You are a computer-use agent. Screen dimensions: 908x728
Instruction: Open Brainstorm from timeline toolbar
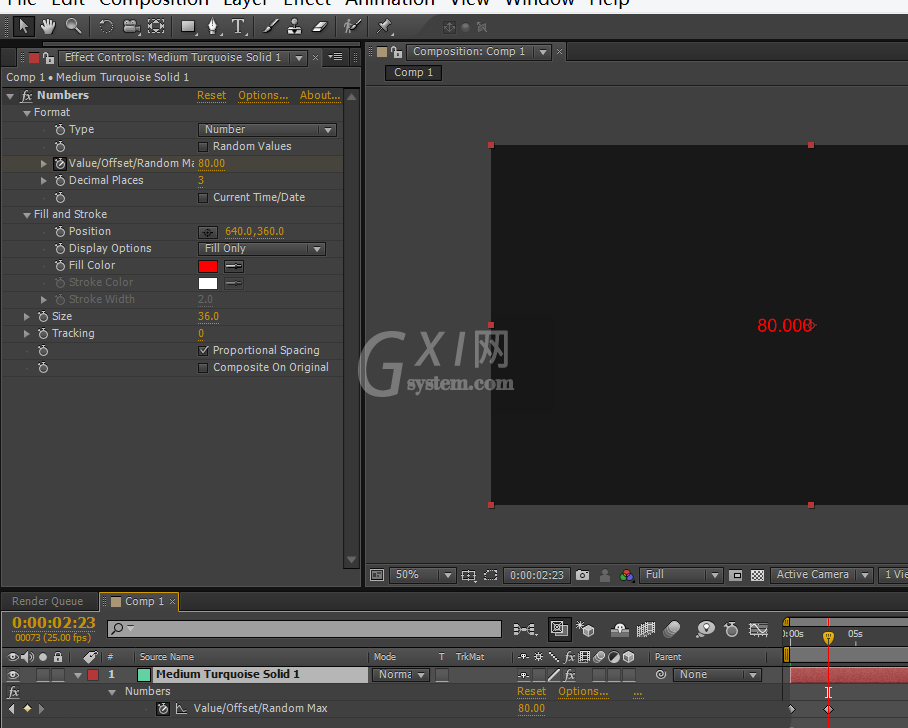pyautogui.click(x=705, y=629)
